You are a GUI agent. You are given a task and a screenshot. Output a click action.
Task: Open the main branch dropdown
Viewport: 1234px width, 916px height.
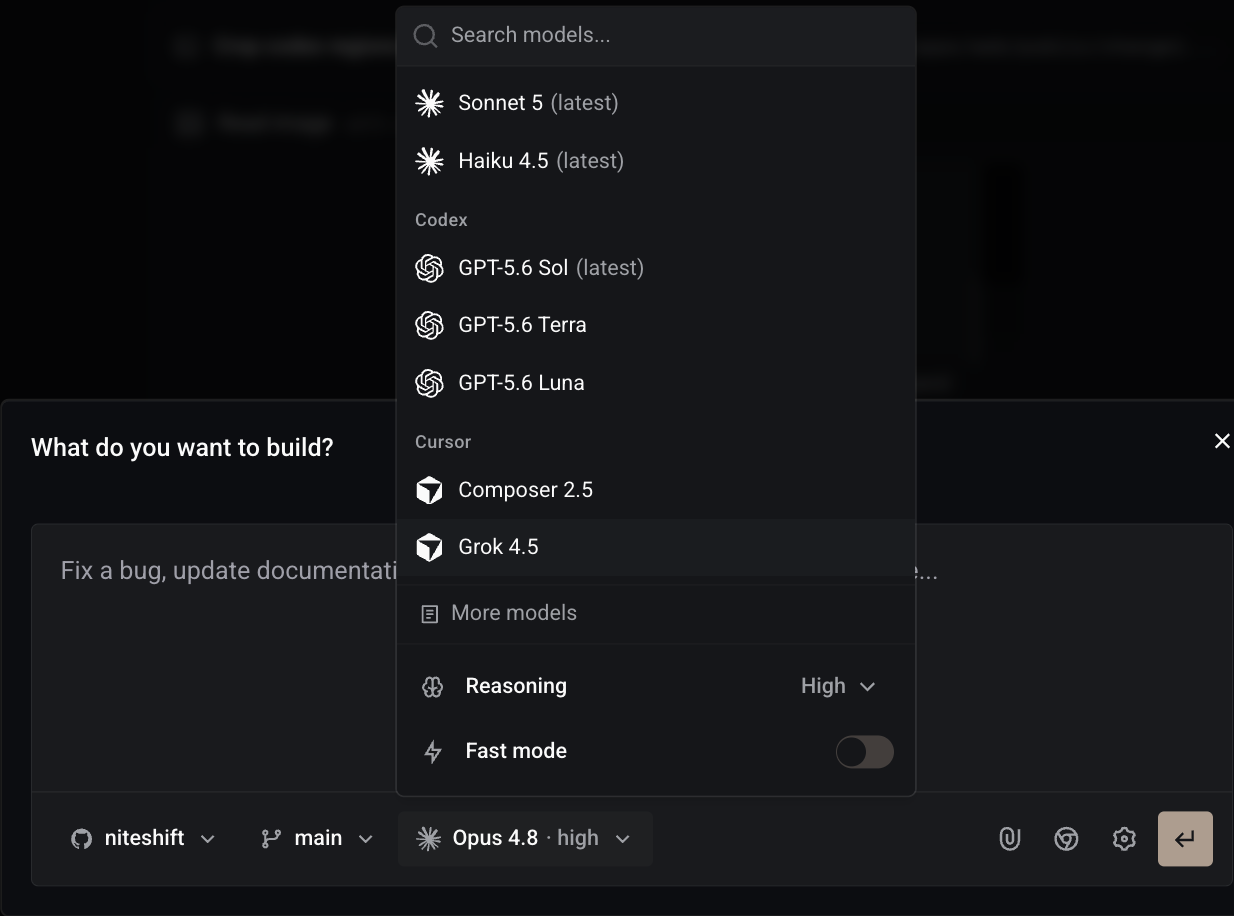317,838
